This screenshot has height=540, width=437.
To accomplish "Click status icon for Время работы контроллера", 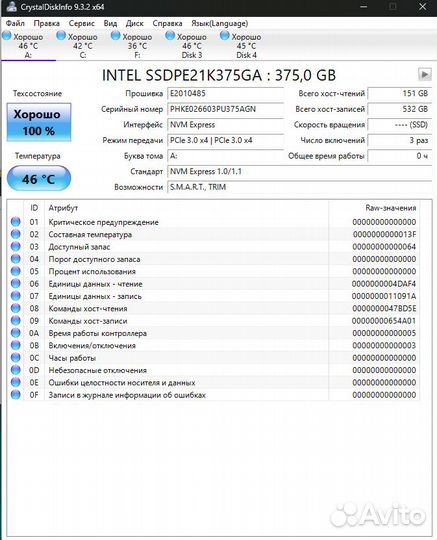I will [15, 333].
